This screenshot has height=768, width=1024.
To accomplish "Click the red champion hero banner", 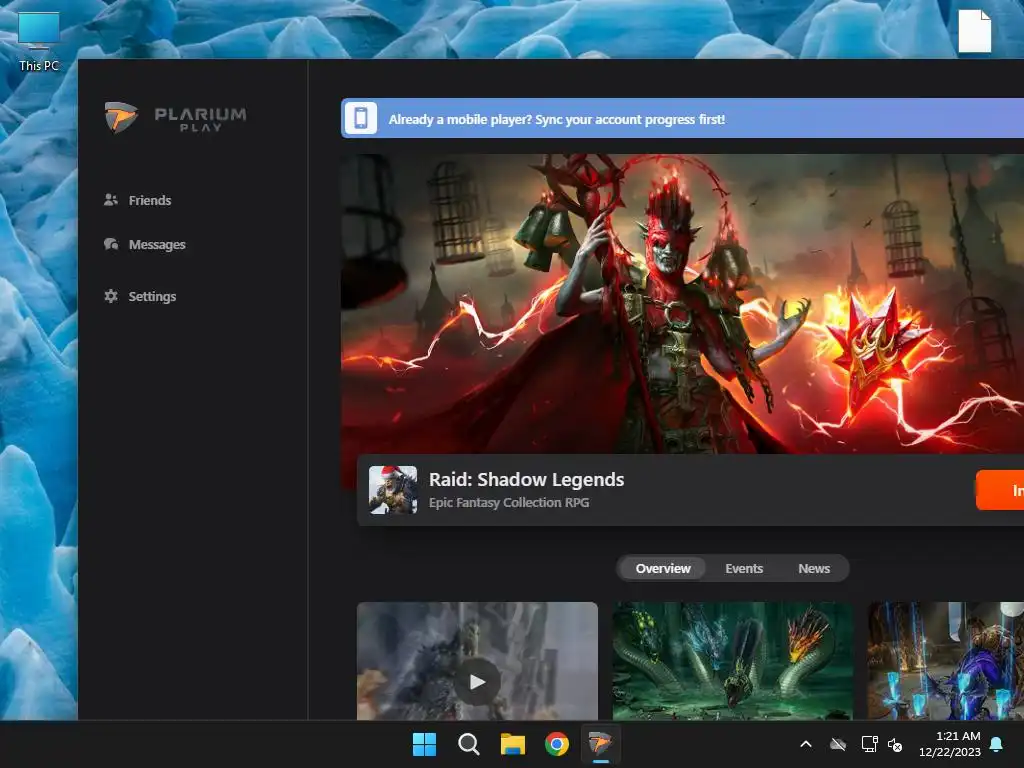I will coord(682,304).
